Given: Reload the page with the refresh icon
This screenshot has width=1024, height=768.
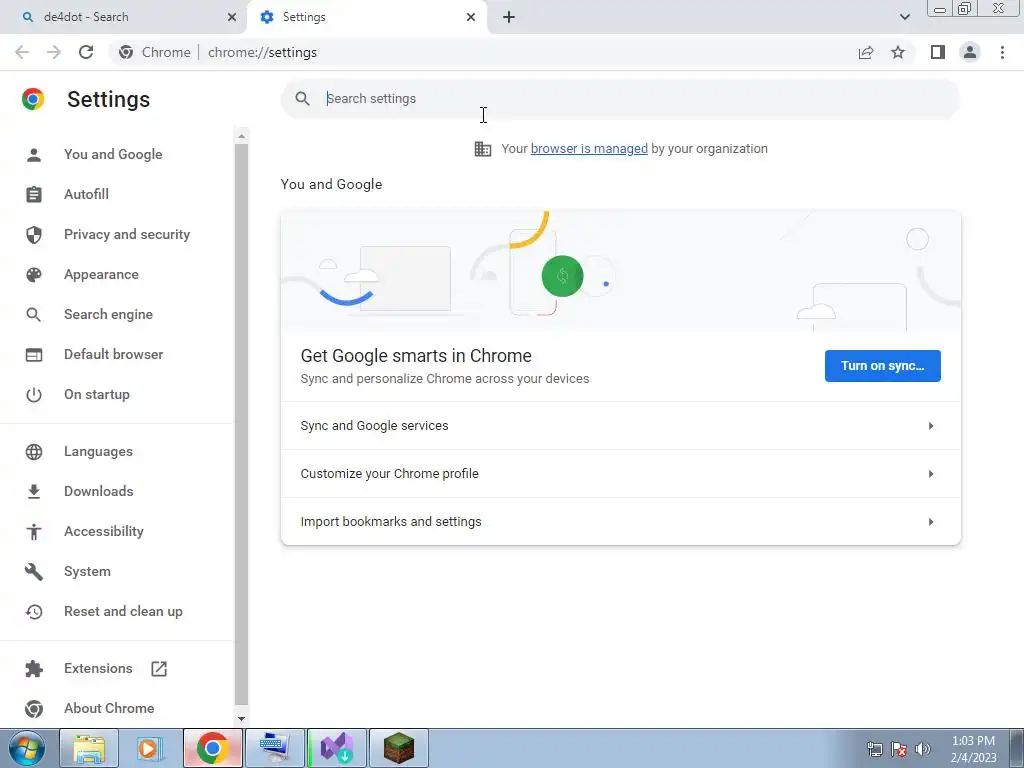Looking at the screenshot, I should (86, 52).
